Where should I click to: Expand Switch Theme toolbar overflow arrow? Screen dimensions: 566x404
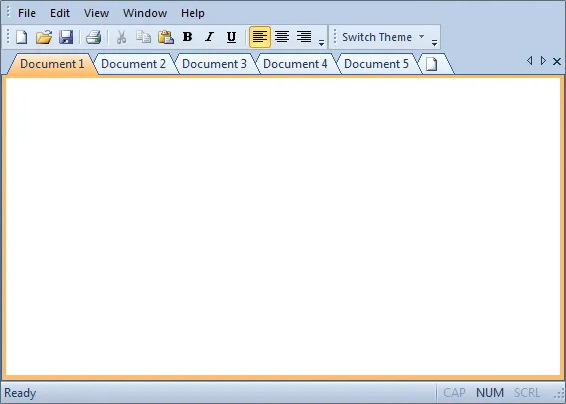(434, 43)
